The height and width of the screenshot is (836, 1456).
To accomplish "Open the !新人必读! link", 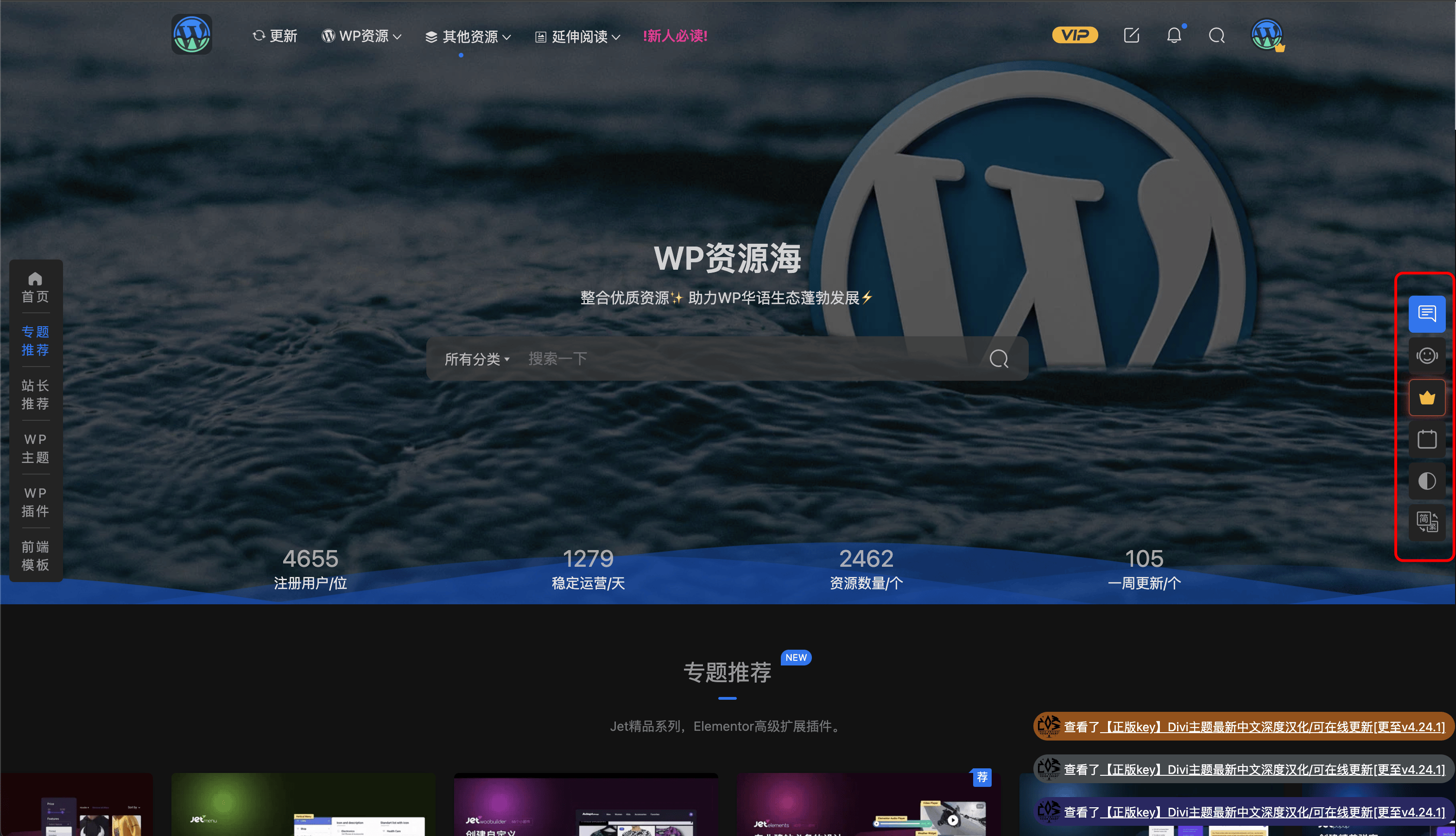I will click(x=675, y=36).
